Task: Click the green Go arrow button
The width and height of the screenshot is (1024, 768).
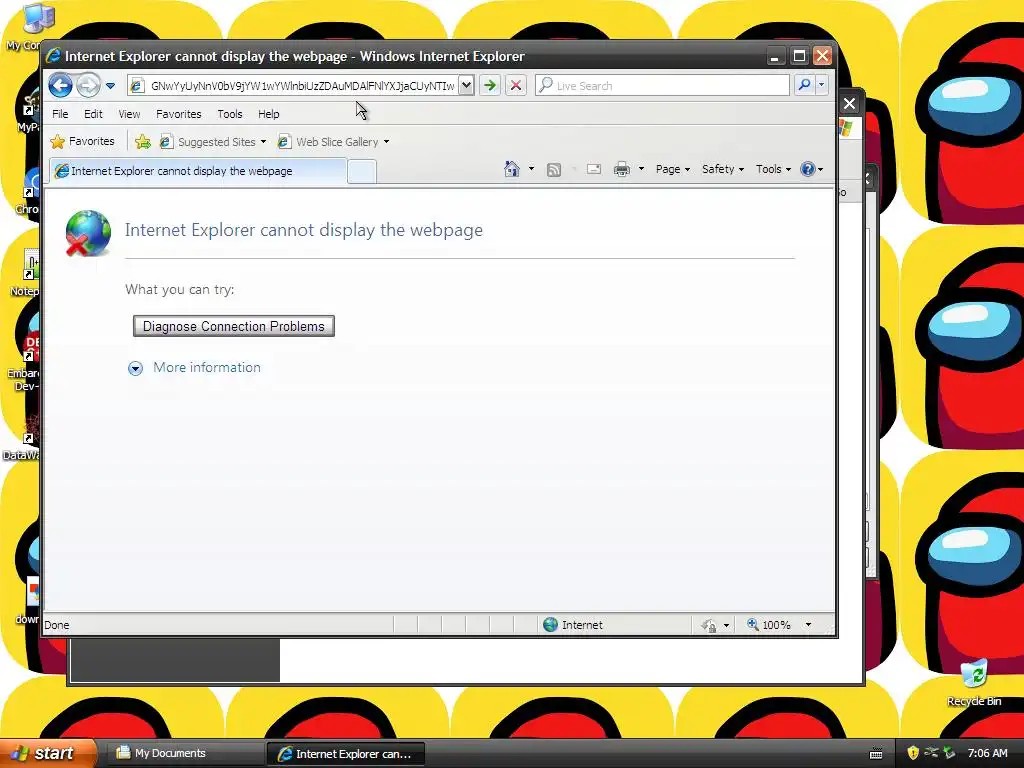Action: tap(490, 85)
